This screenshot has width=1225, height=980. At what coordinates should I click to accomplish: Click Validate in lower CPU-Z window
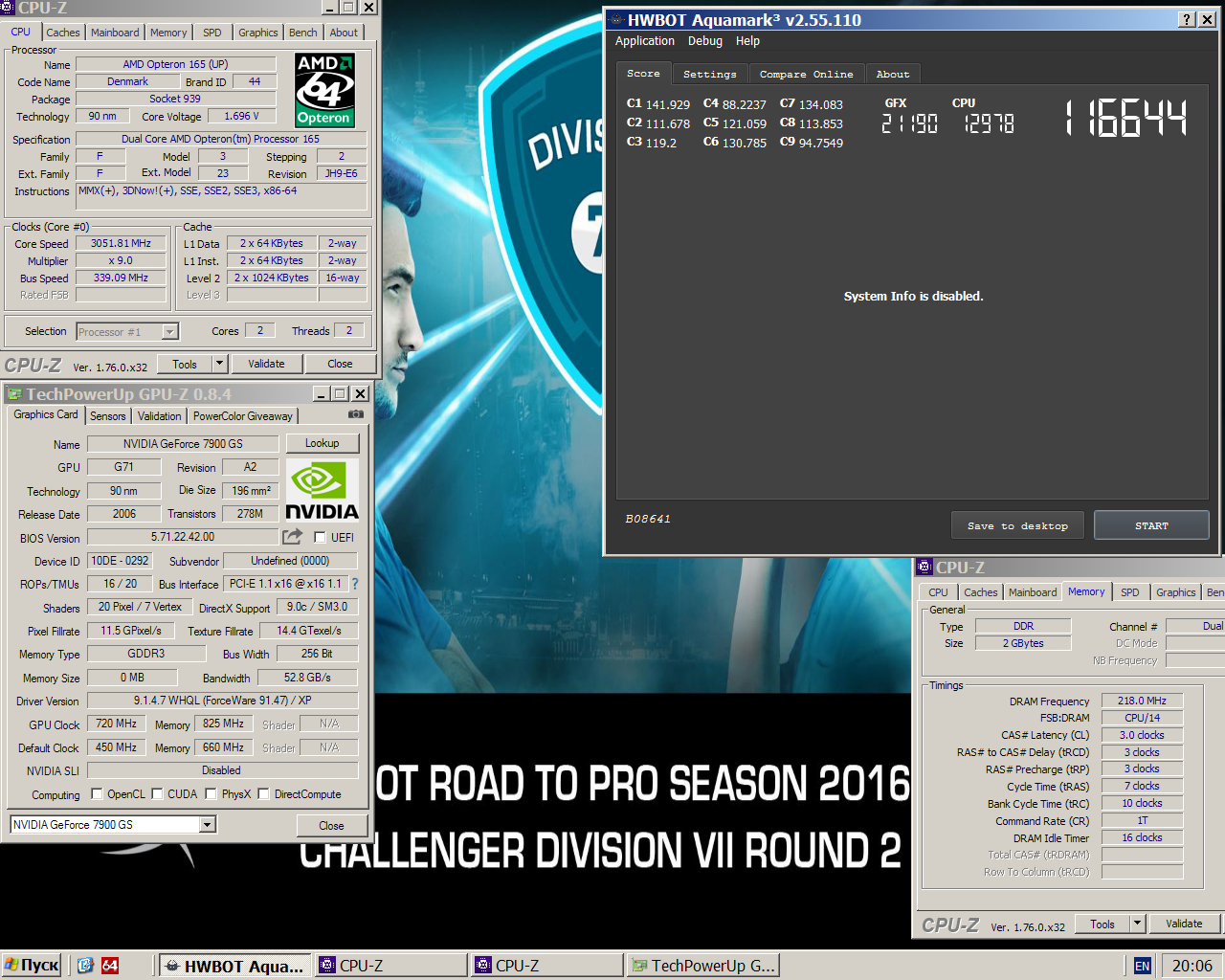[x=1184, y=924]
